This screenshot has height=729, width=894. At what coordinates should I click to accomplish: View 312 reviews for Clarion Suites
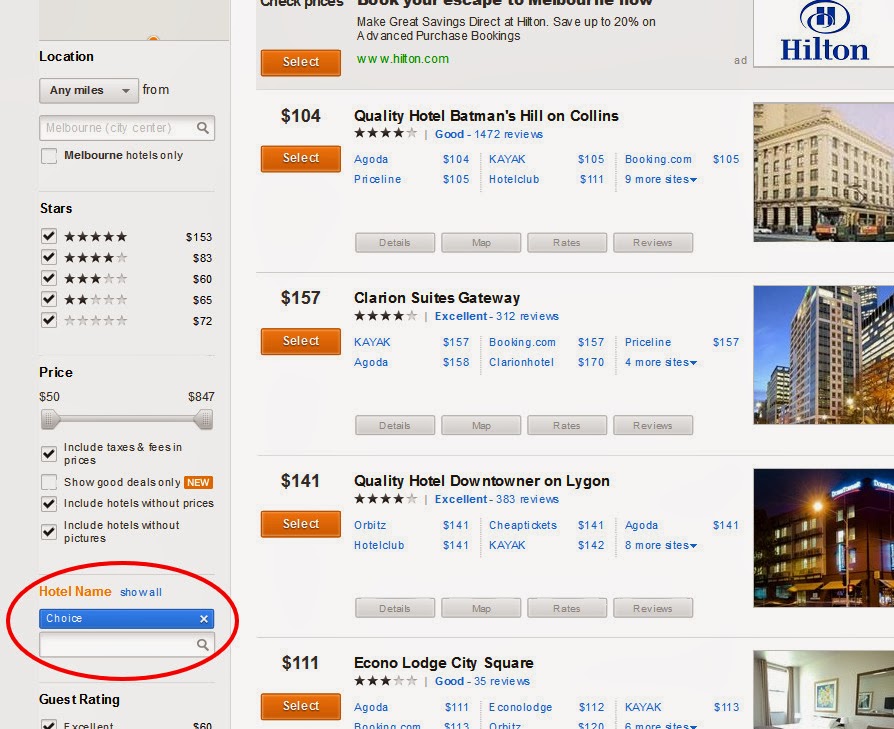(x=527, y=316)
